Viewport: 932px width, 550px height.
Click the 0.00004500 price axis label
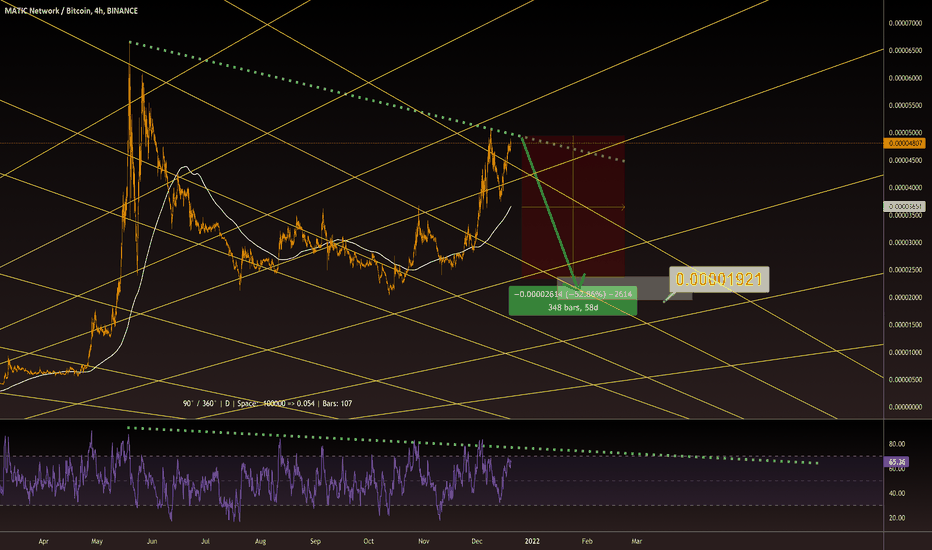[905, 160]
